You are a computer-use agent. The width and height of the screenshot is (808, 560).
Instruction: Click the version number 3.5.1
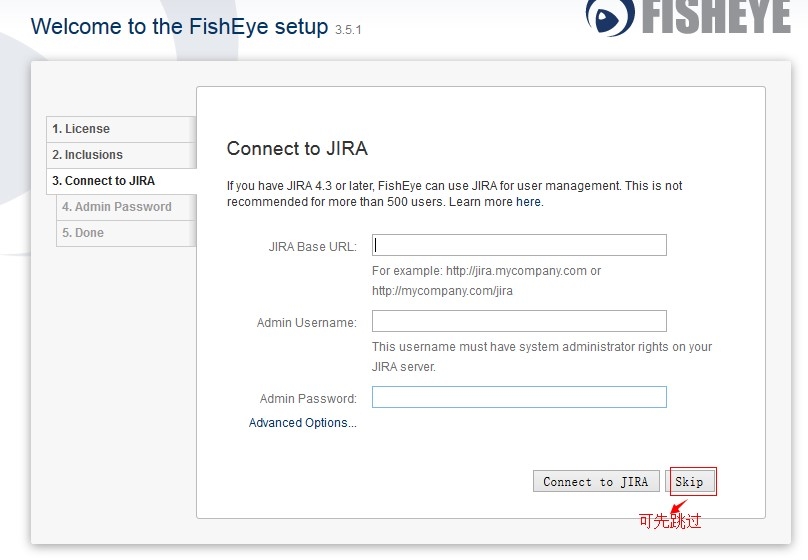[348, 30]
